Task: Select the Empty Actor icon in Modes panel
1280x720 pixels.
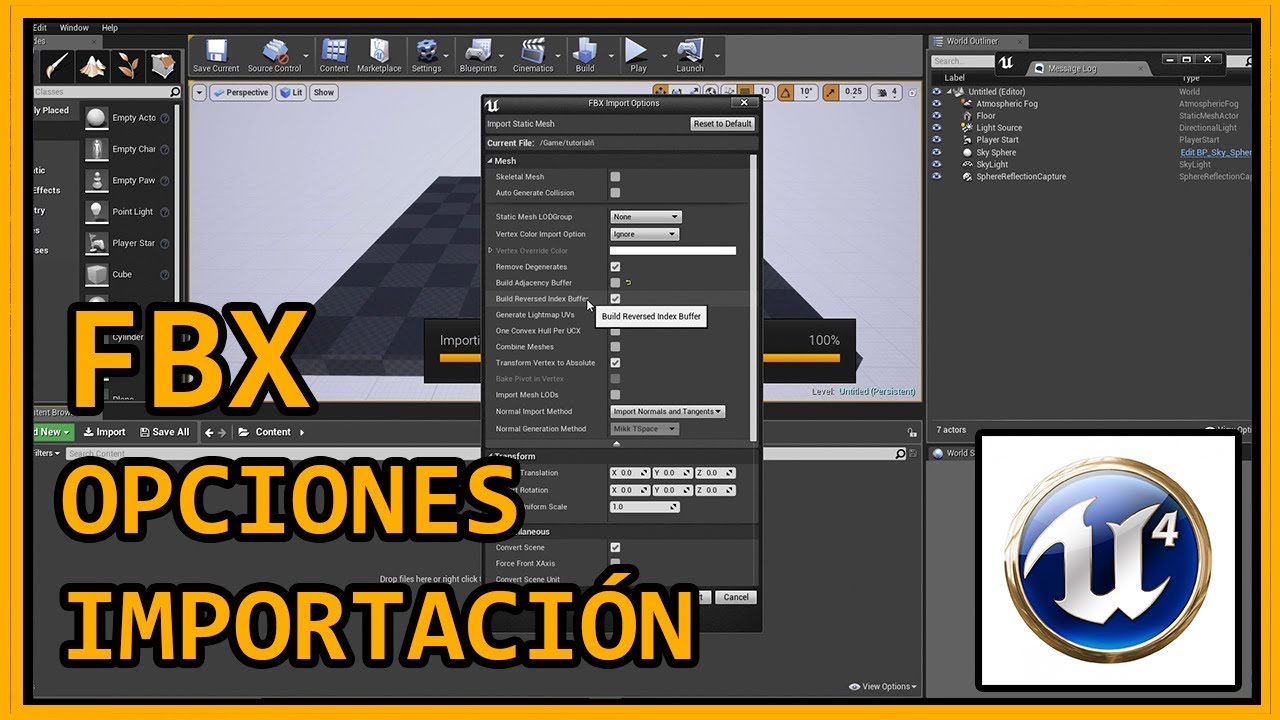Action: [x=97, y=118]
